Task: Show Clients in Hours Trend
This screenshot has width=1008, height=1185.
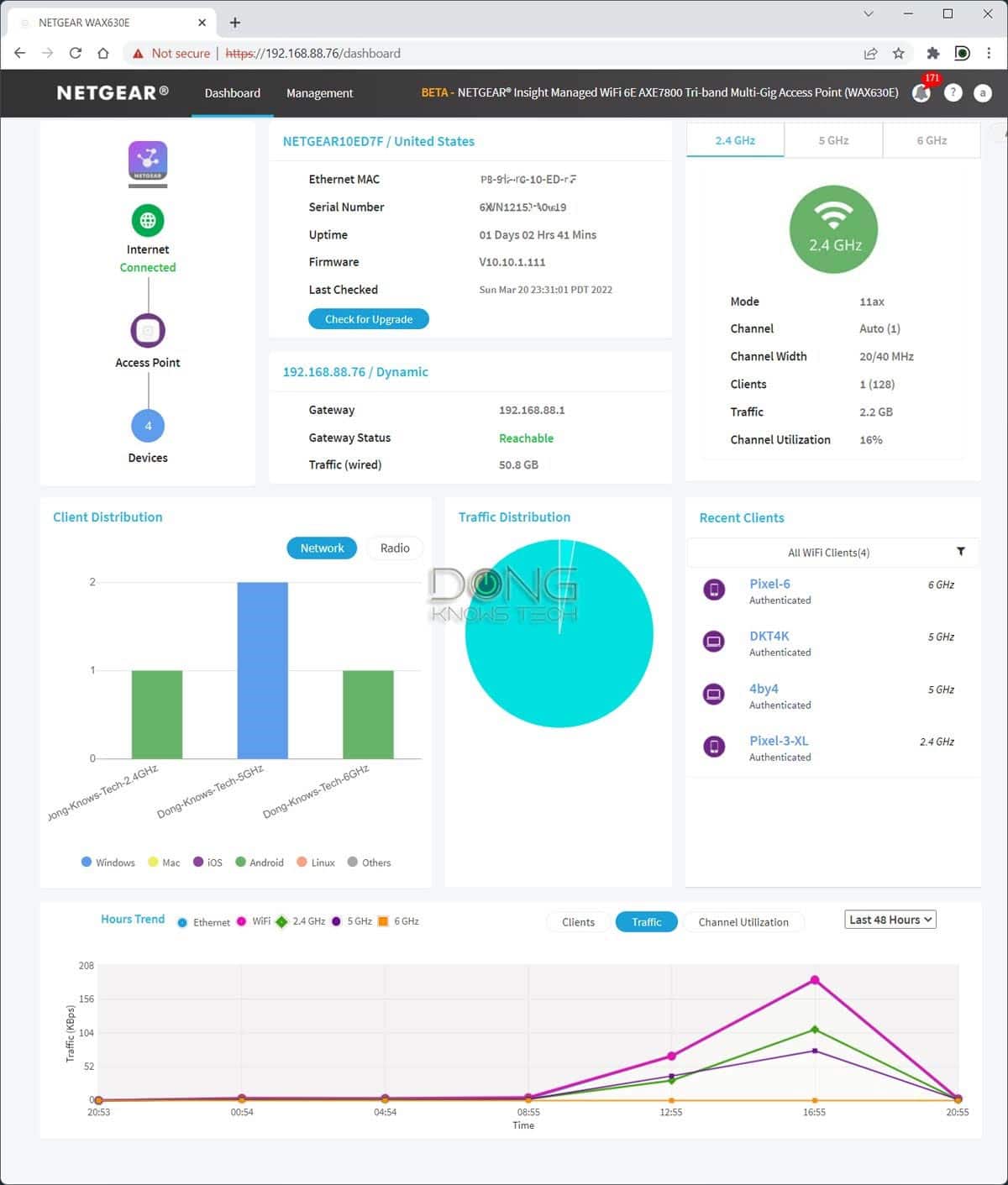Action: coord(578,922)
